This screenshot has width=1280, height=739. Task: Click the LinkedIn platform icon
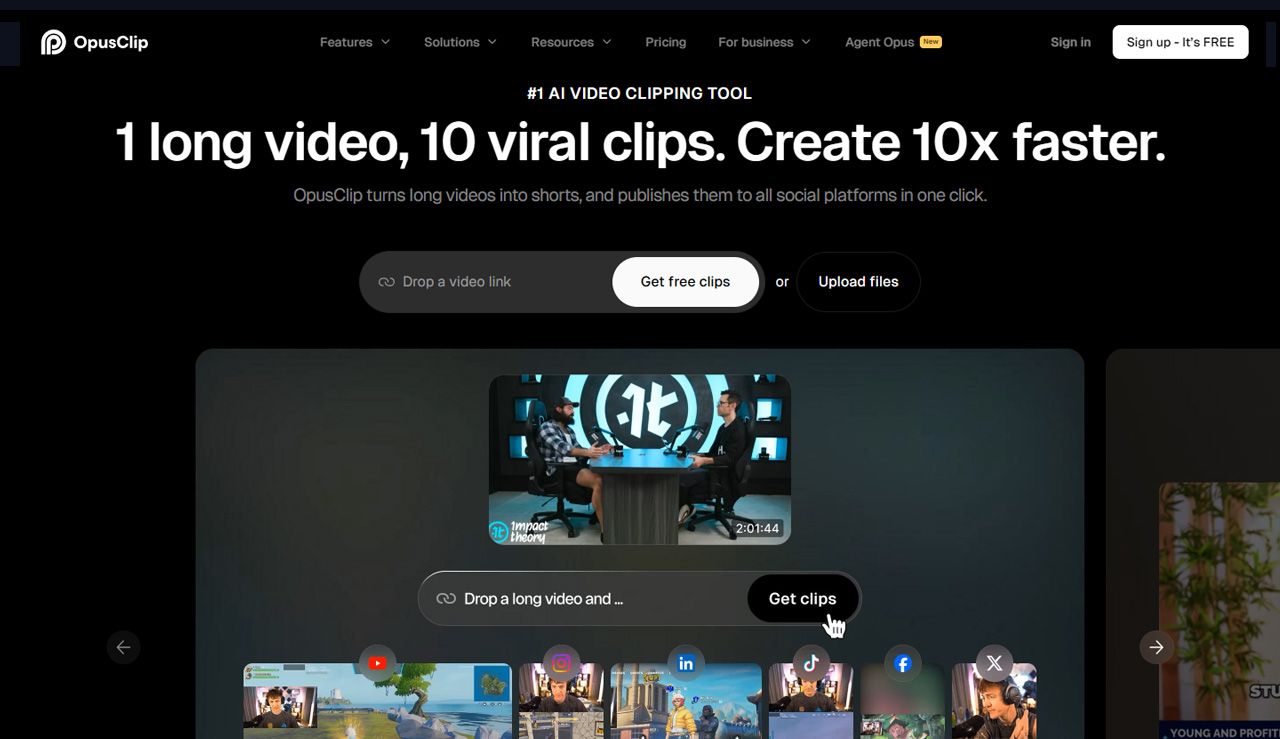[x=686, y=663]
